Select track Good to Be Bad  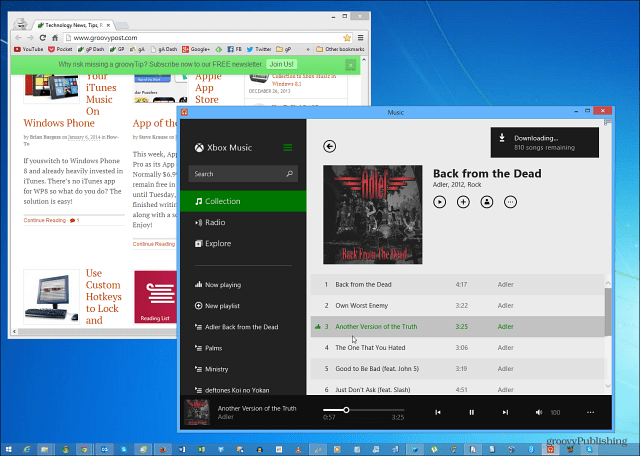[457, 369]
